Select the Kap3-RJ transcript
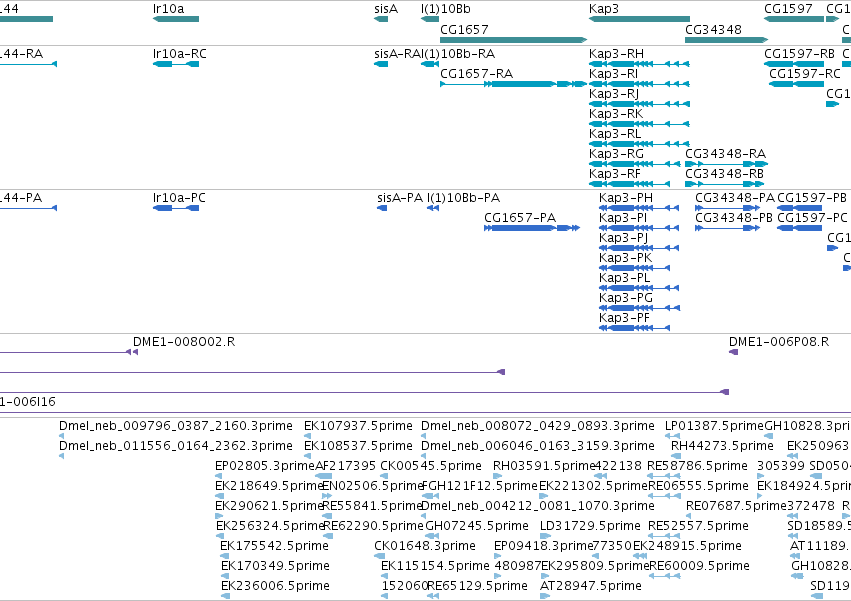 click(639, 104)
